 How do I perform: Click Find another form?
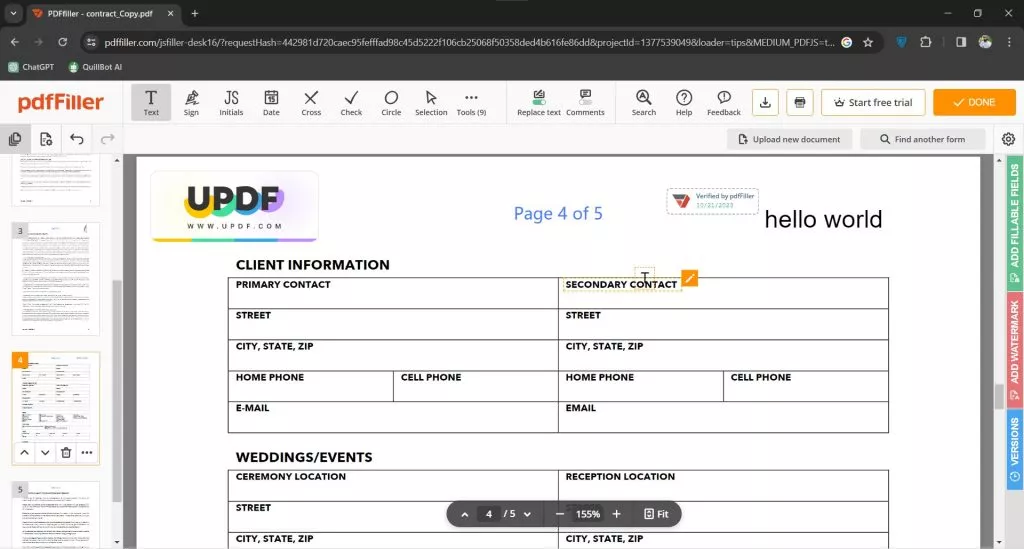click(922, 139)
